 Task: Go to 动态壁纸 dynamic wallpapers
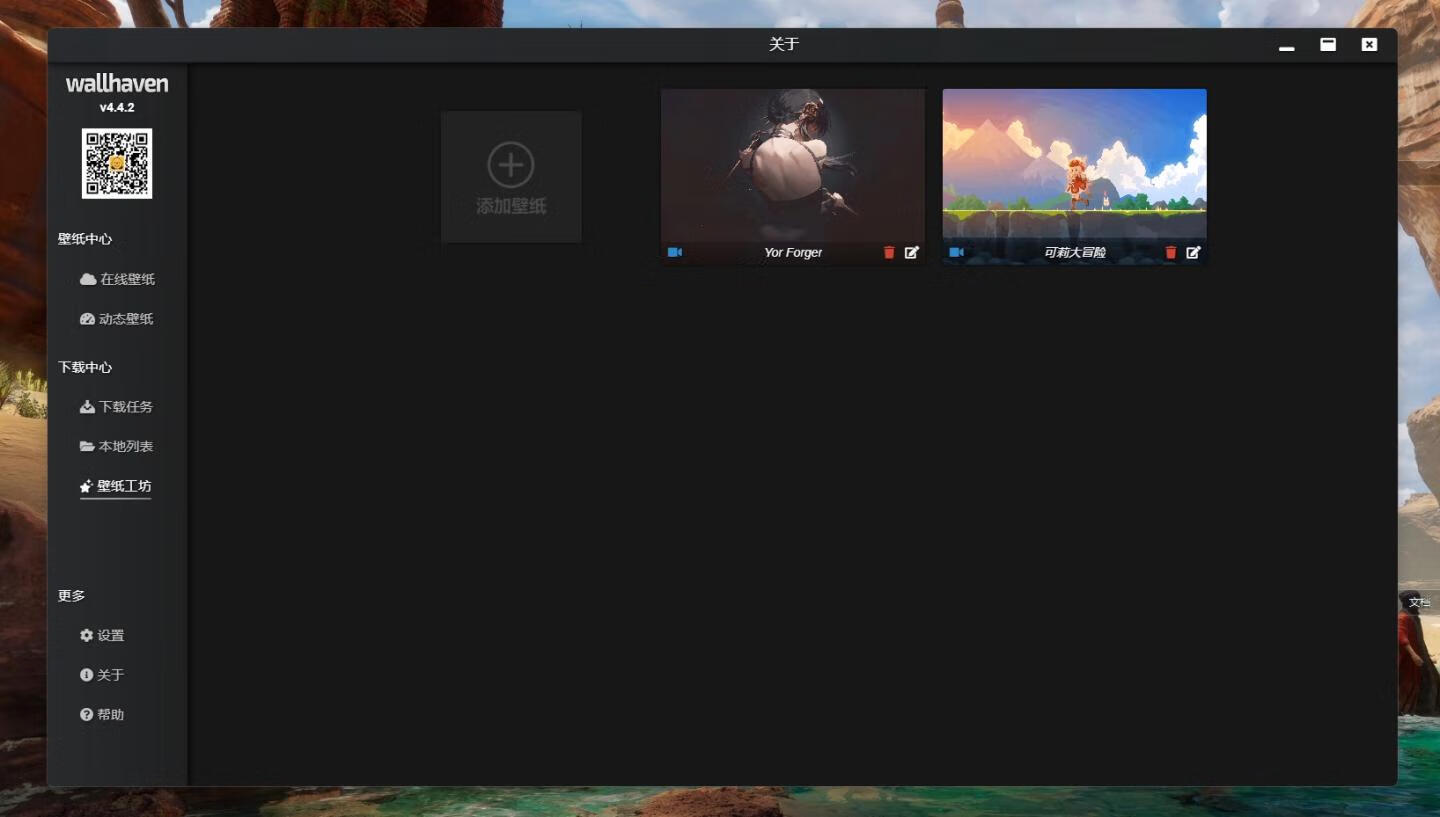click(117, 319)
